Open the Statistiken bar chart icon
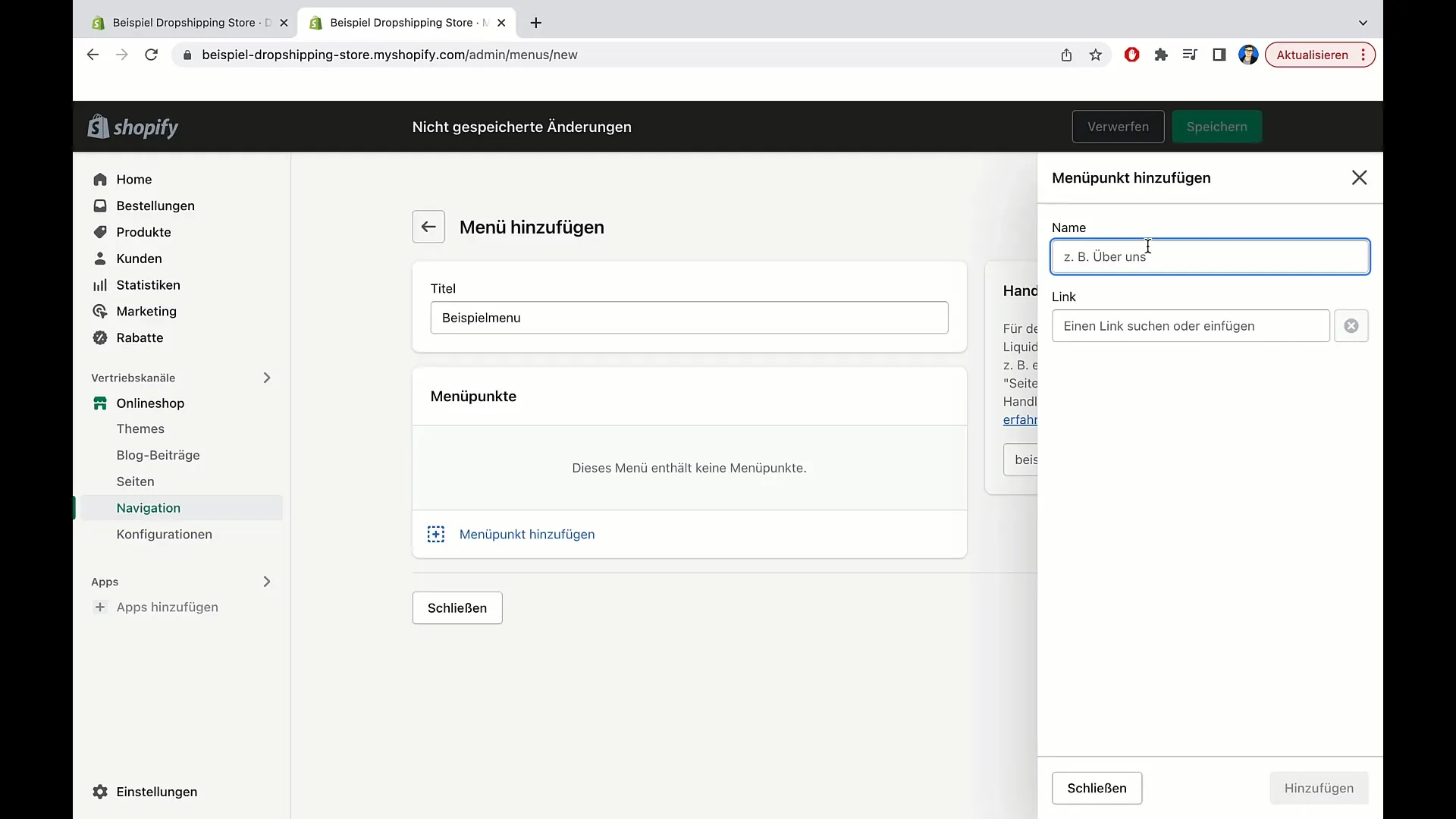 pyautogui.click(x=99, y=285)
